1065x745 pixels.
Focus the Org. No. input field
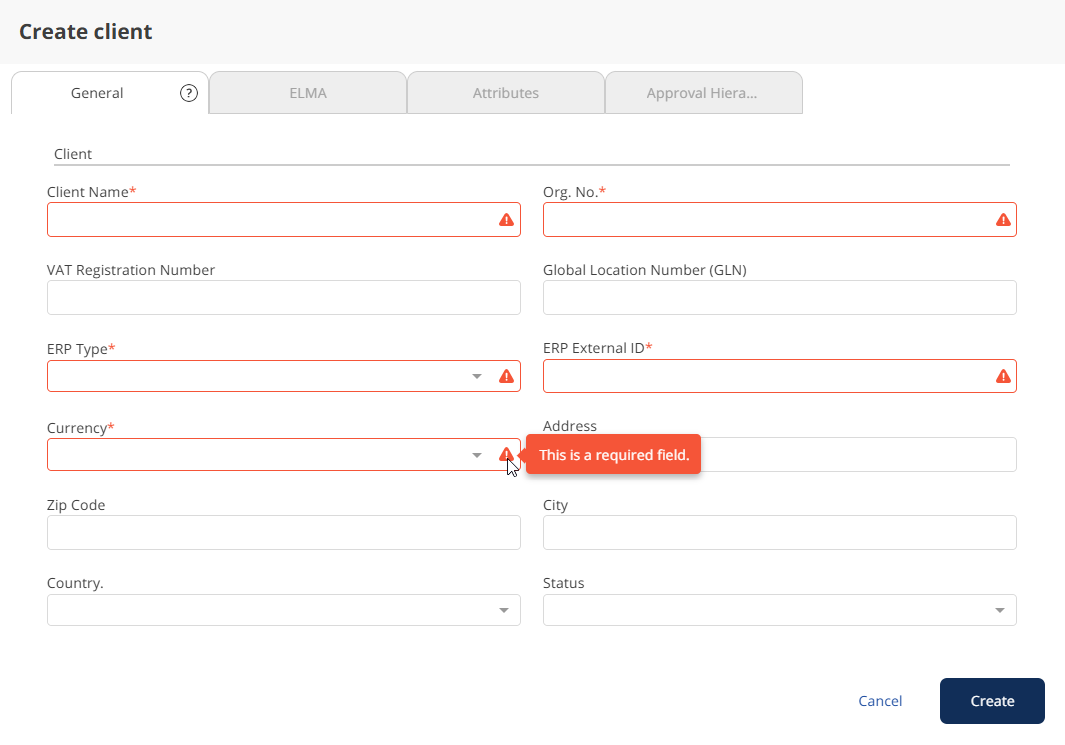[x=780, y=219]
